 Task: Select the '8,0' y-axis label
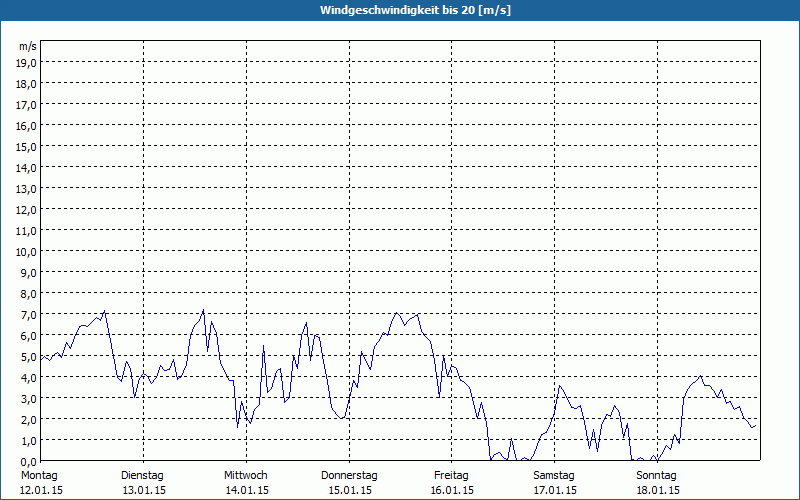pos(28,294)
